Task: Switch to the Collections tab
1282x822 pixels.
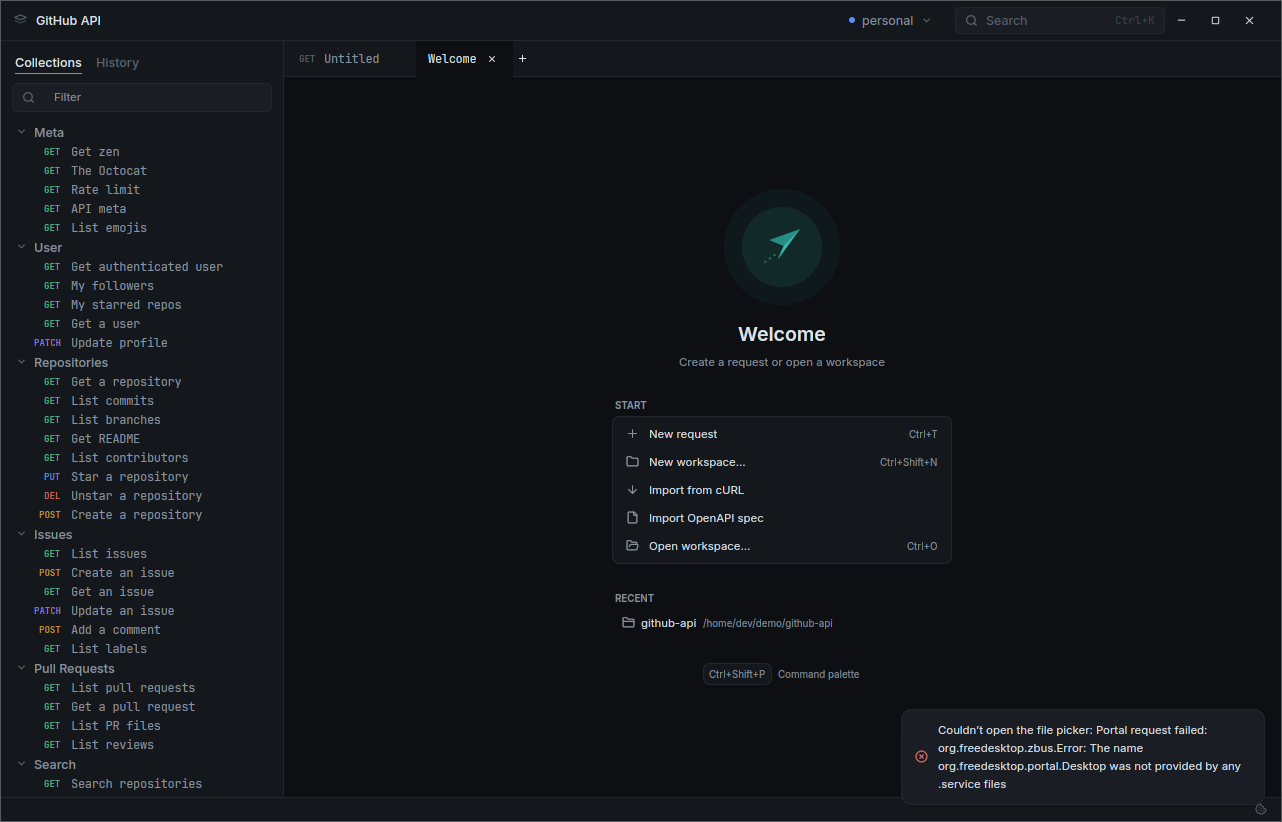Action: tap(48, 63)
